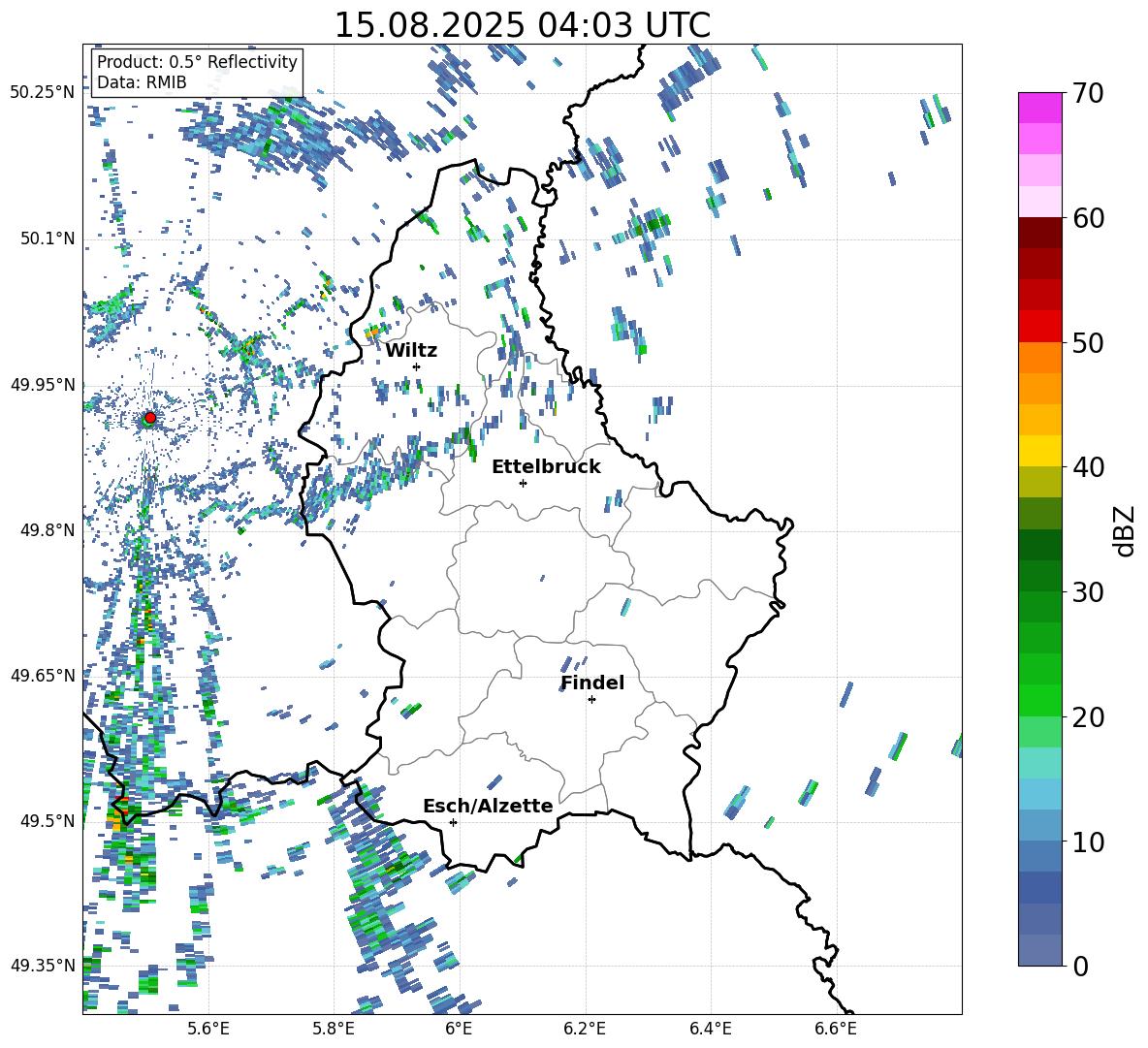Click the 5.8°E longitude label

tap(334, 1029)
